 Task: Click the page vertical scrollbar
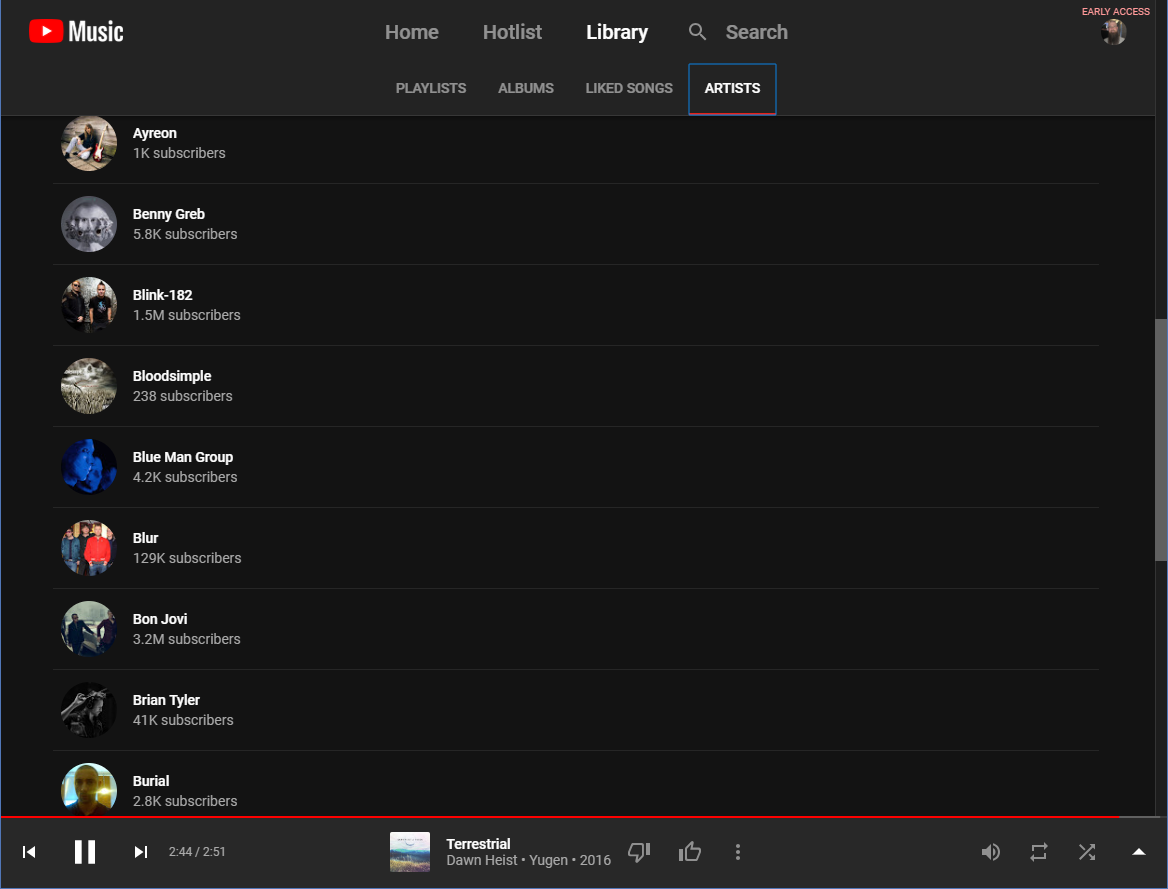pyautogui.click(x=1161, y=440)
